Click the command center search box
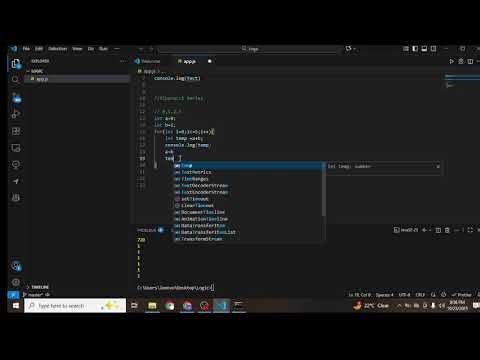This screenshot has width=480, height=360. [x=250, y=49]
